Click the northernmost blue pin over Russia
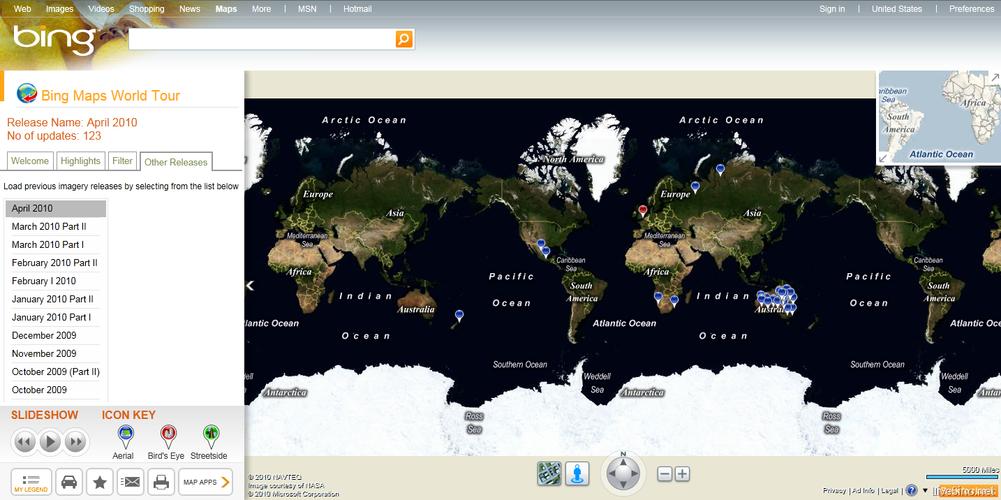Screen dimensions: 1001x500 pyautogui.click(x=720, y=169)
